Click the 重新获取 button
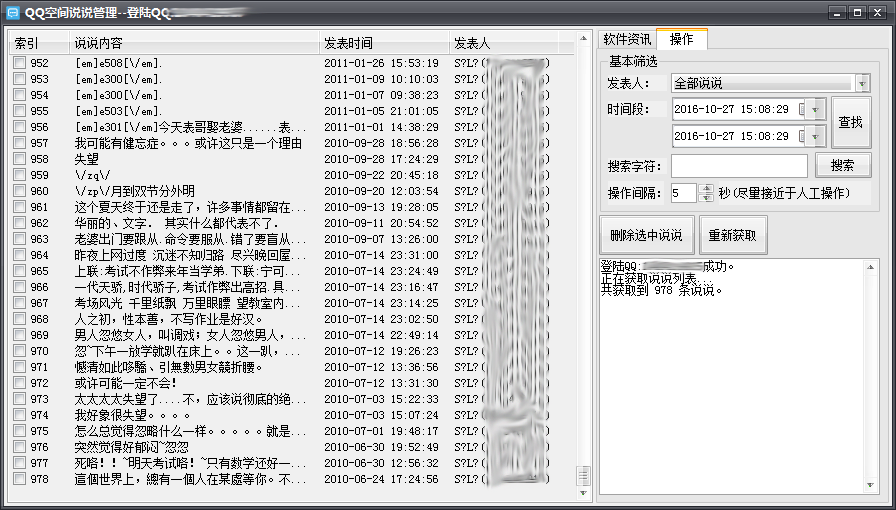 pos(733,235)
